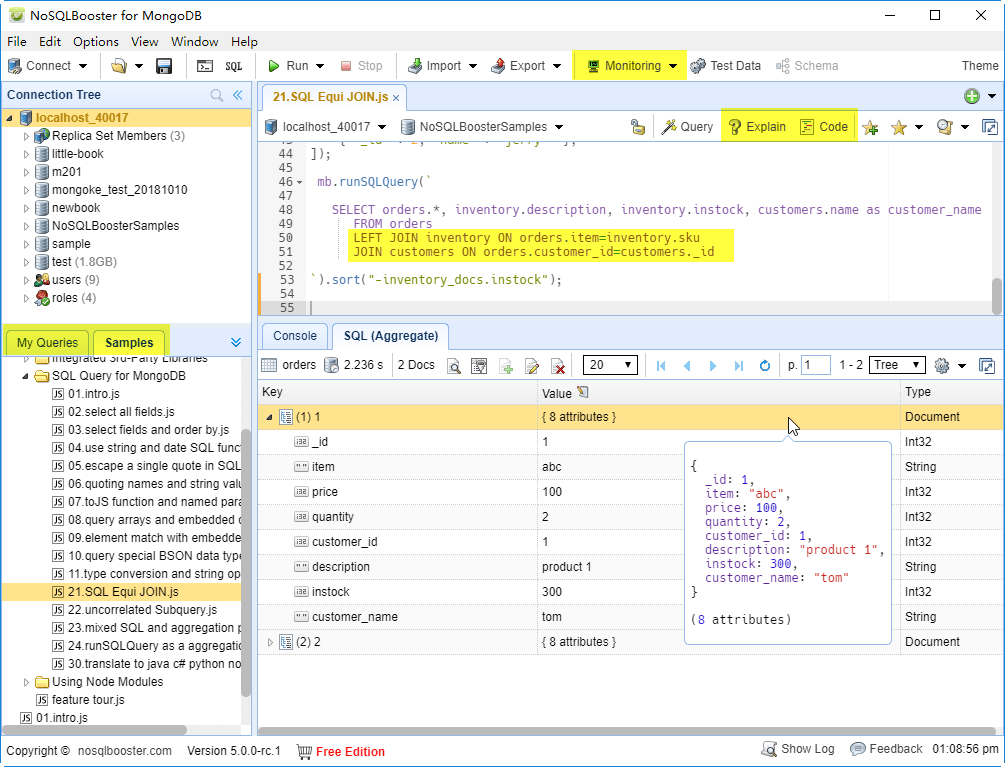Image resolution: width=1005 pixels, height=767 pixels.
Task: Click the query filter icon in results toolbar
Action: click(479, 365)
